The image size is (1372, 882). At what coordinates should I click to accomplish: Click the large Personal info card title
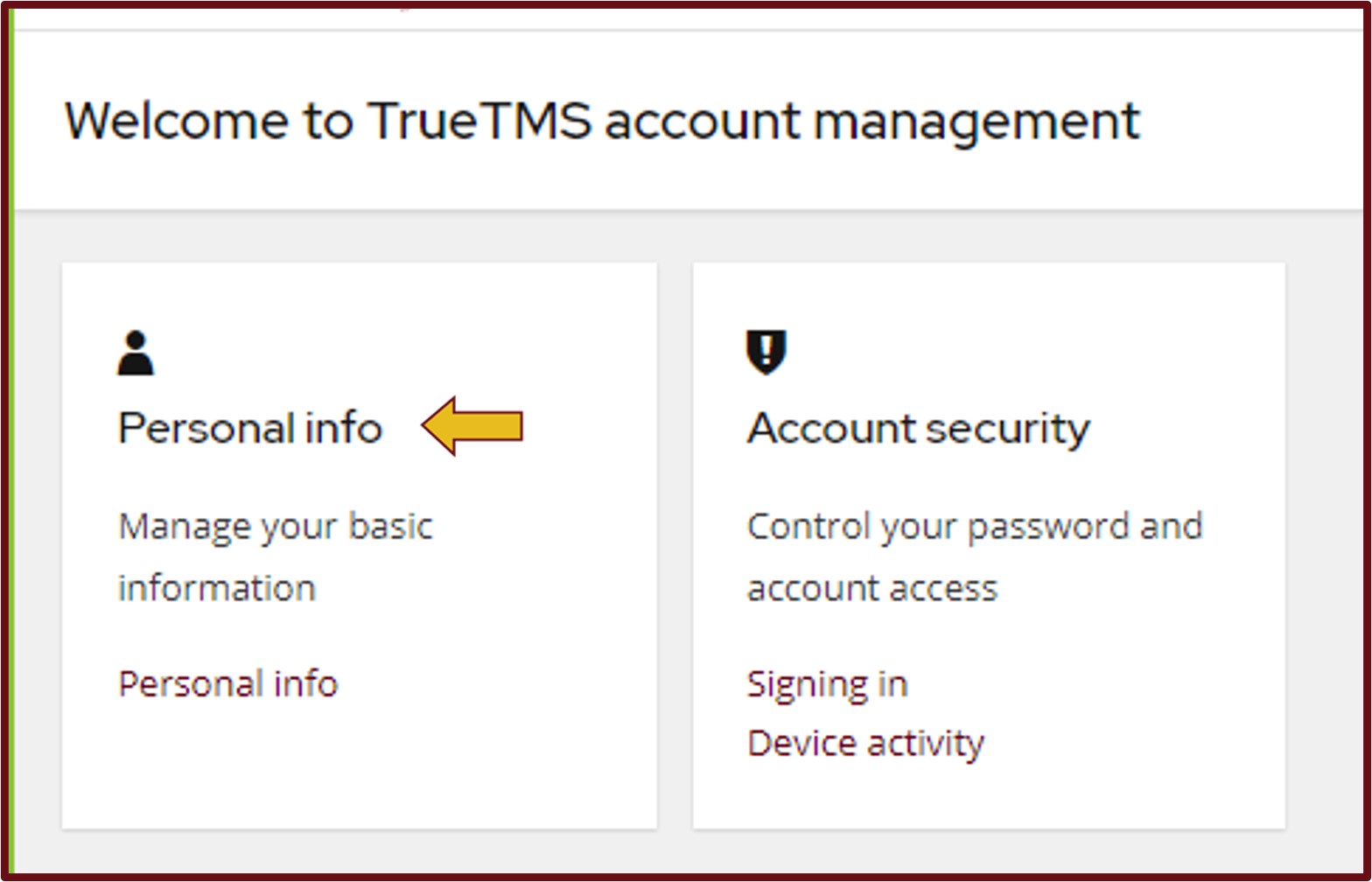coord(250,428)
